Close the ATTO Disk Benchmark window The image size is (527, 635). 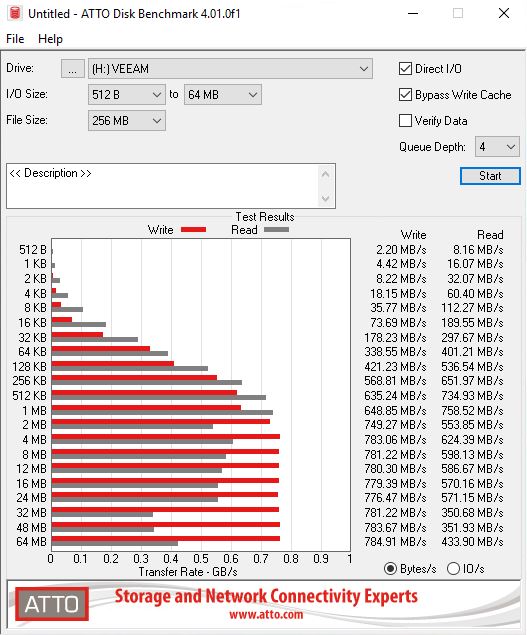pyautogui.click(x=504, y=13)
